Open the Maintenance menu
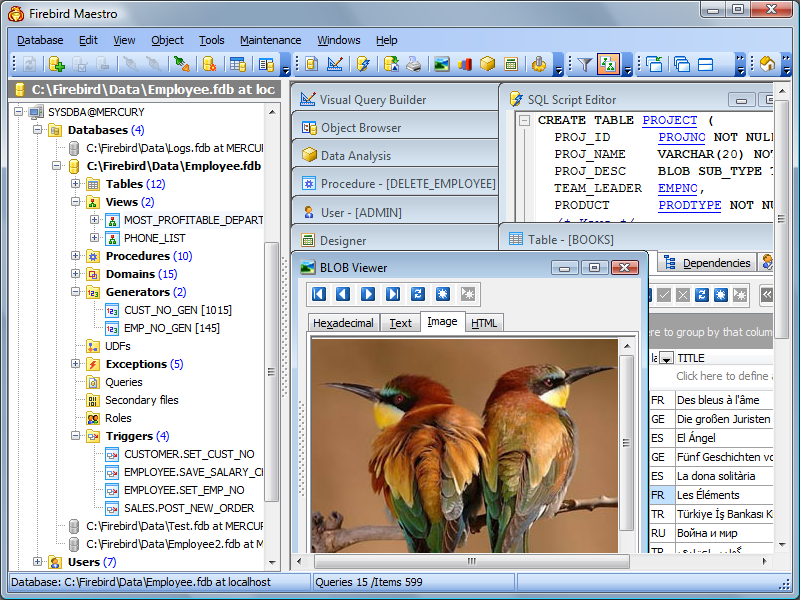This screenshot has height=600, width=800. [270, 40]
